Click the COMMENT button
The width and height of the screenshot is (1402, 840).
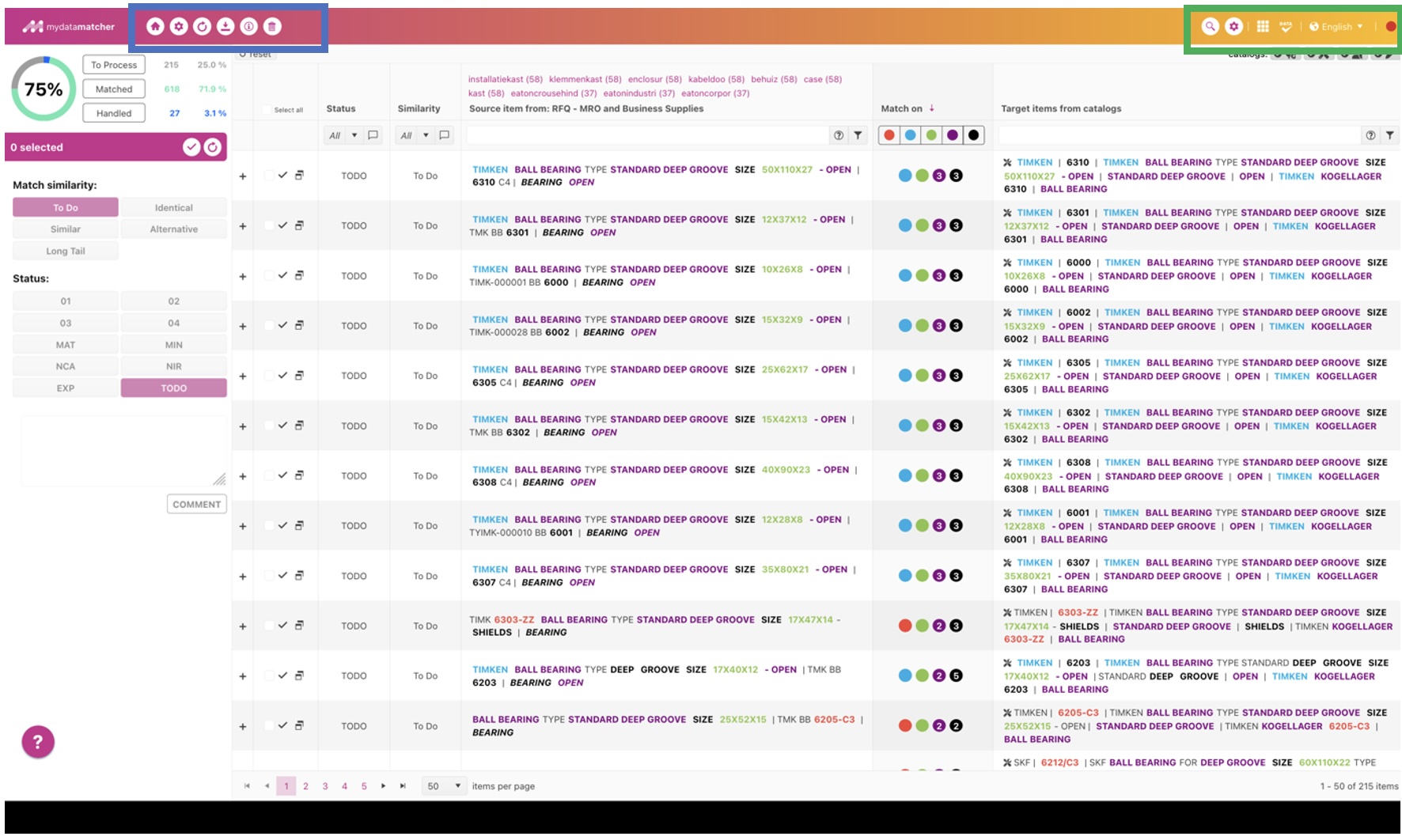(197, 504)
